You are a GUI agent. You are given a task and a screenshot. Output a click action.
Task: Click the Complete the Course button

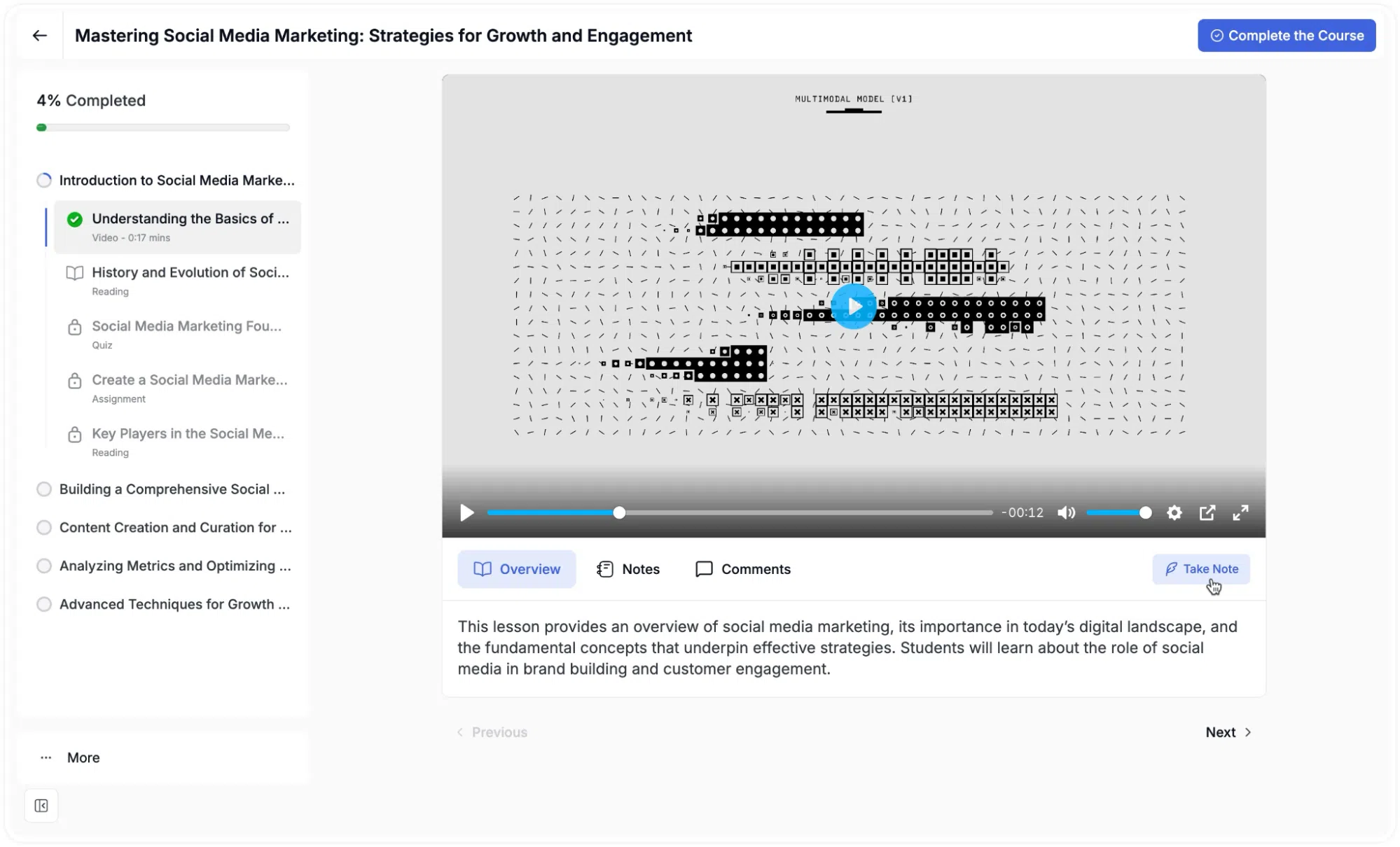click(1286, 35)
